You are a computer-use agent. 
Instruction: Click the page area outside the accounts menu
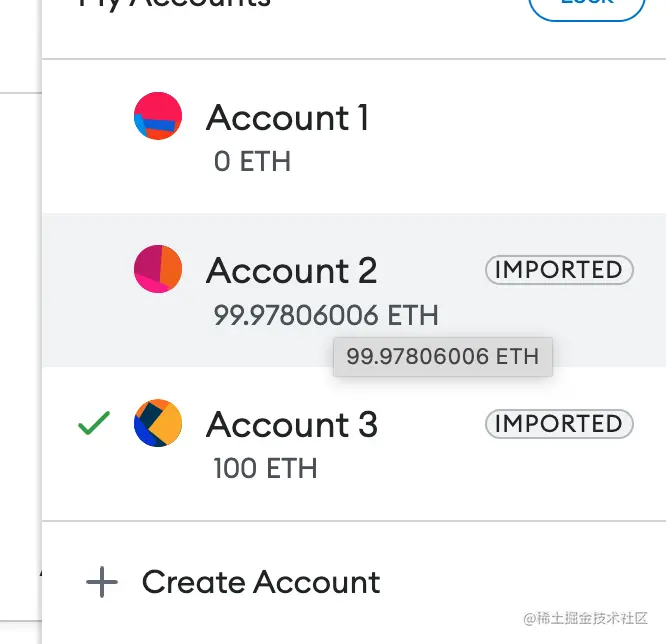click(18, 300)
